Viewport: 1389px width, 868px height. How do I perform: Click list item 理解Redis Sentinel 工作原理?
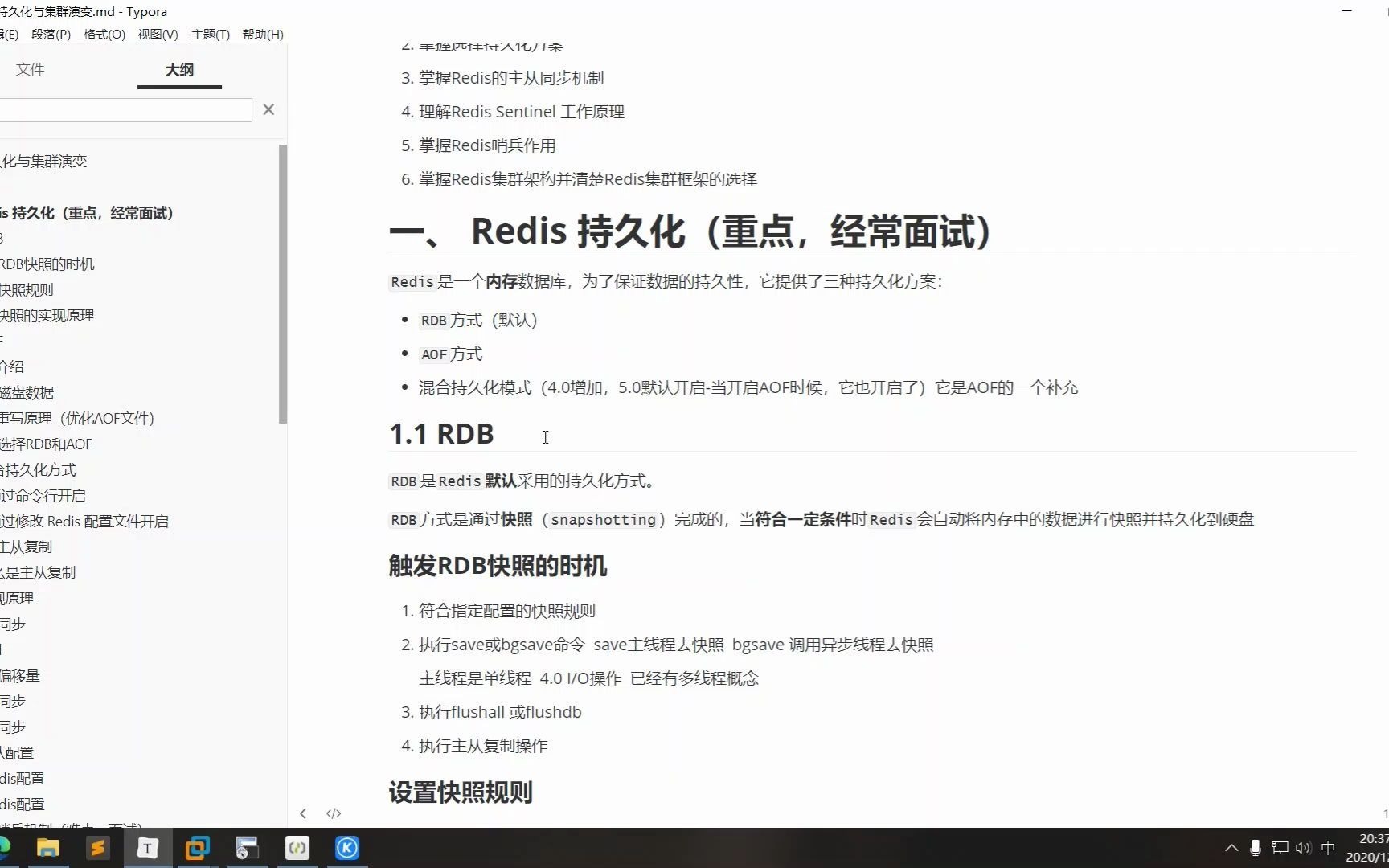[522, 112]
